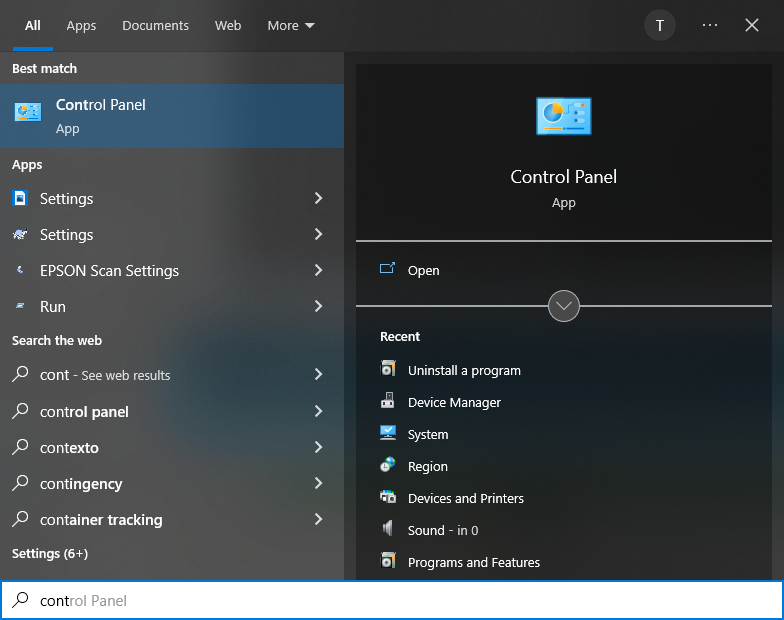Open recent item System
The image size is (784, 620).
[x=428, y=434]
